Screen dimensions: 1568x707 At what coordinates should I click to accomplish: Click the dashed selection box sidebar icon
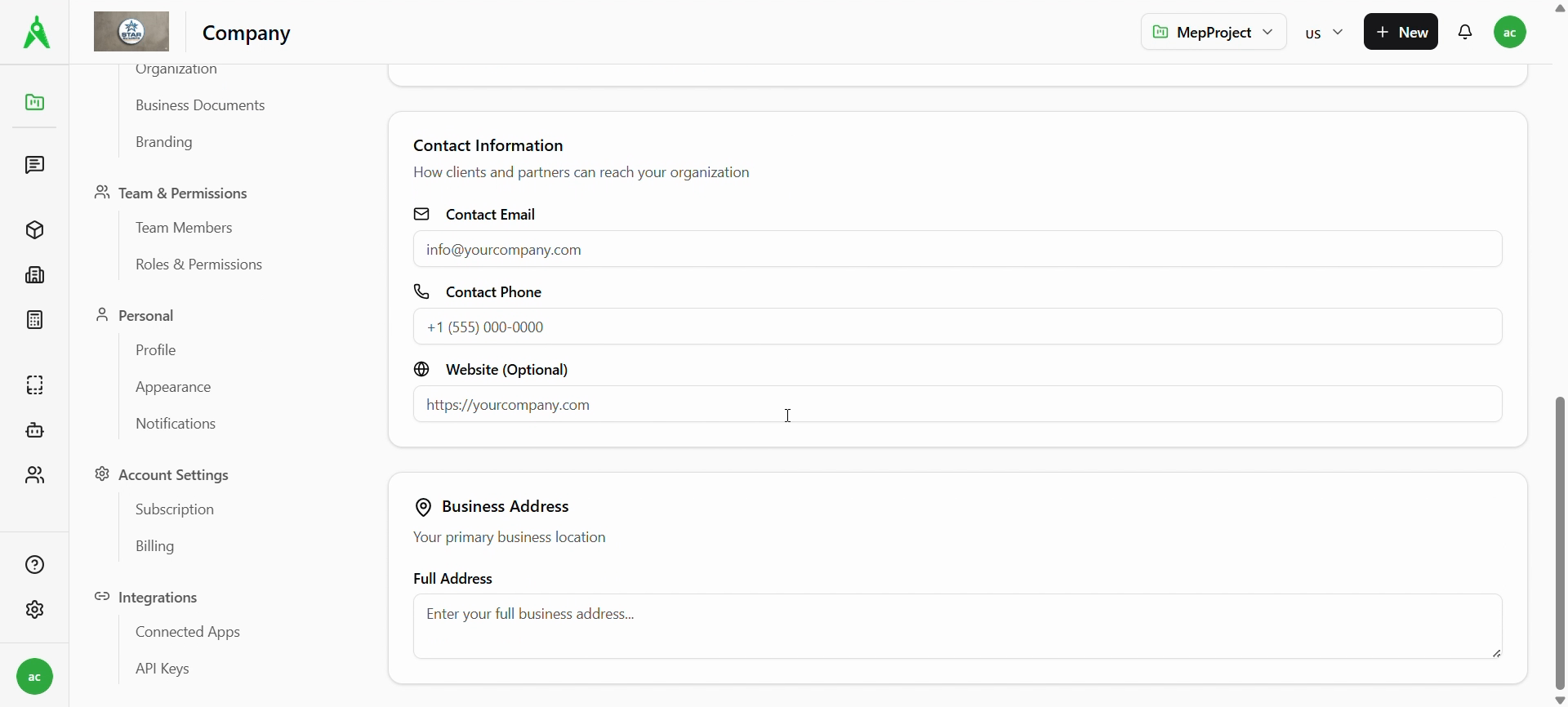pos(34,385)
